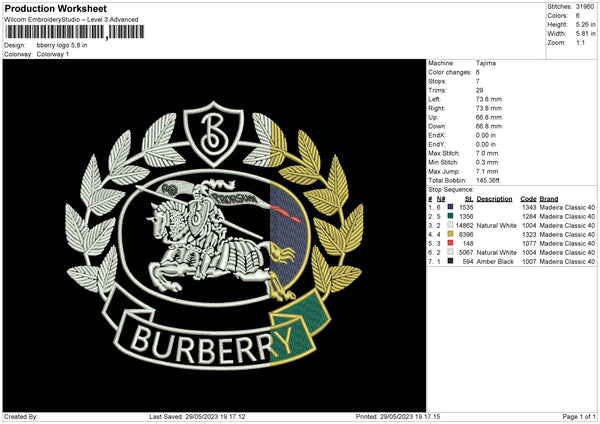Select the design name "bberry logo 5,8 in"

(x=62, y=45)
